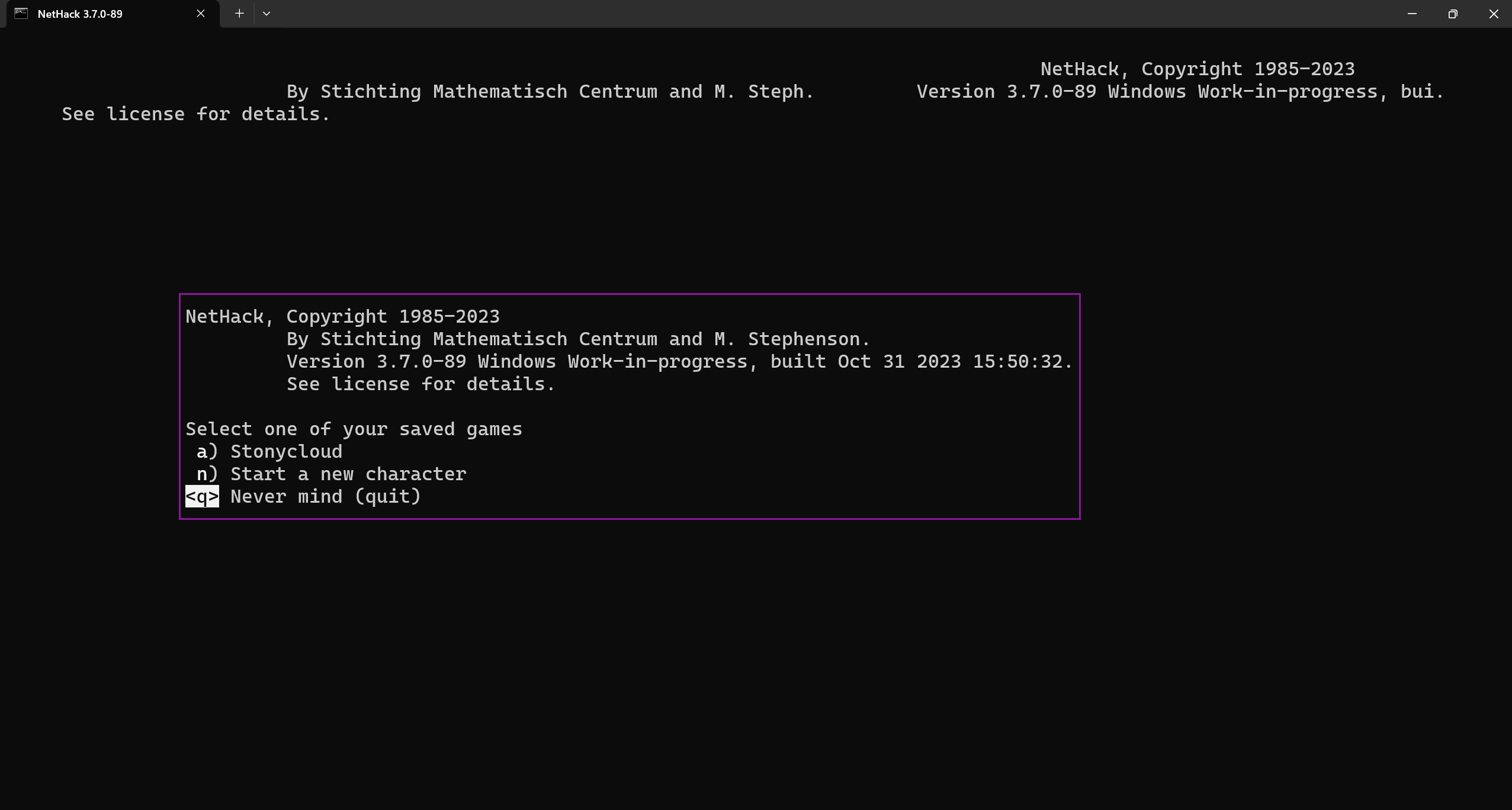Open a new terminal tab with plus

click(239, 14)
